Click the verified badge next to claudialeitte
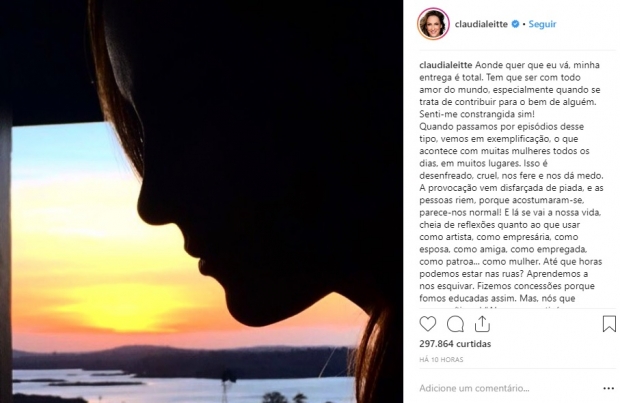The image size is (620, 403). [x=515, y=24]
